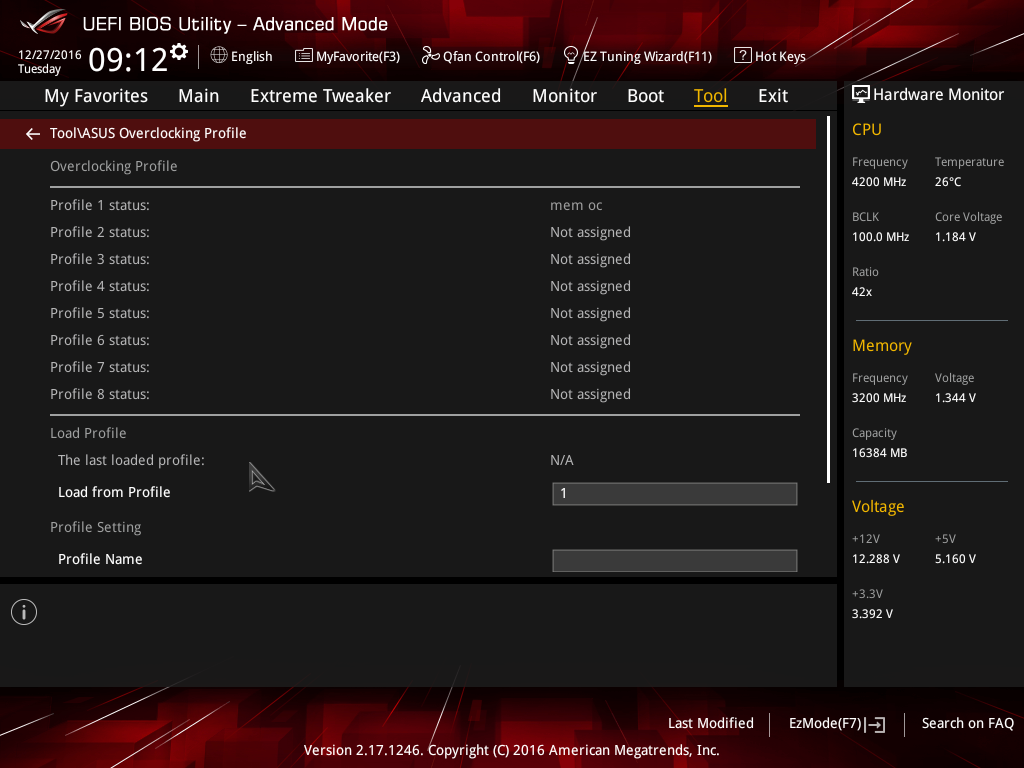
Task: Open the Exit tab
Action: [x=773, y=96]
